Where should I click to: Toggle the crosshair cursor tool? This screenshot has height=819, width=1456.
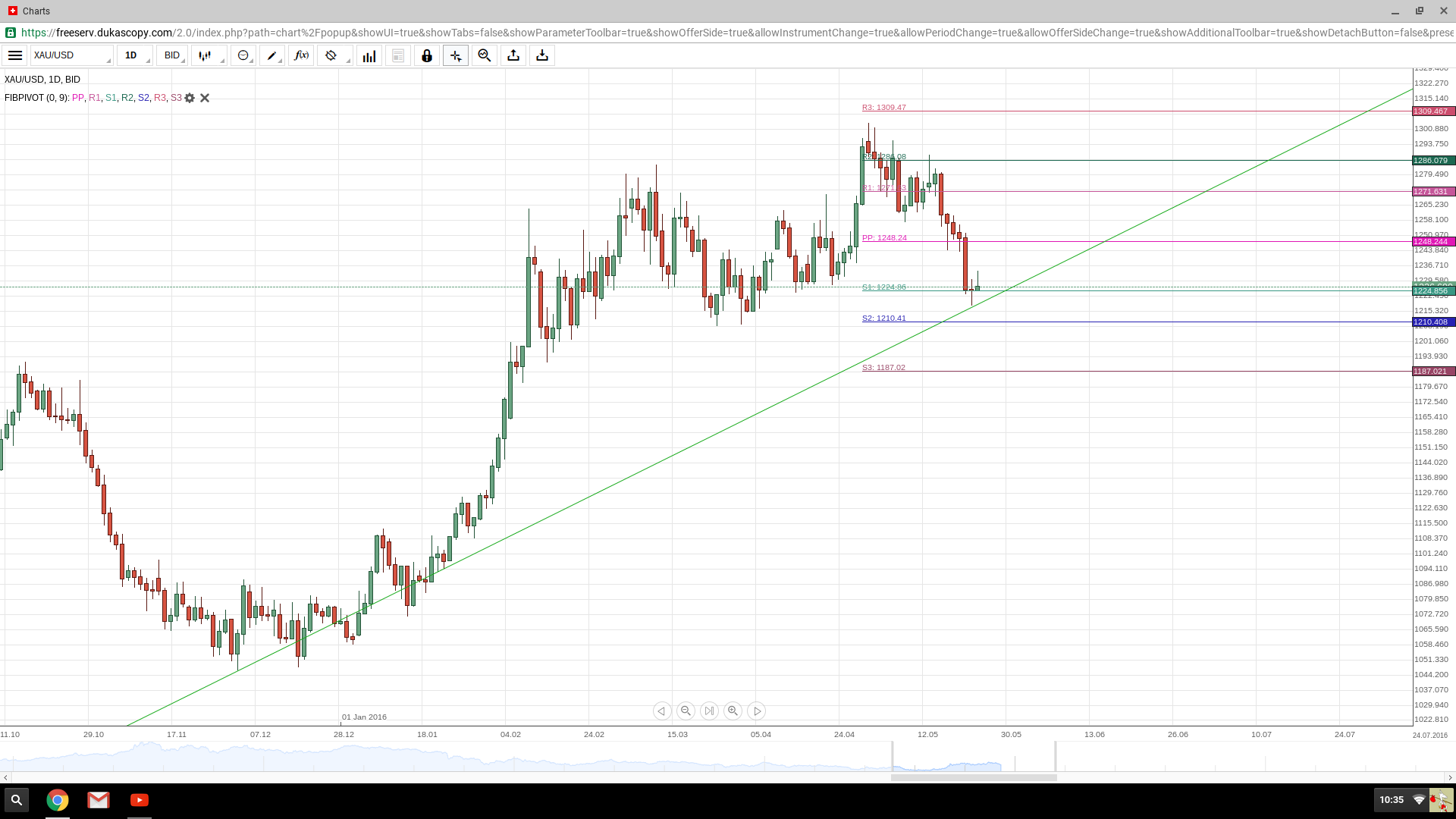pyautogui.click(x=456, y=55)
